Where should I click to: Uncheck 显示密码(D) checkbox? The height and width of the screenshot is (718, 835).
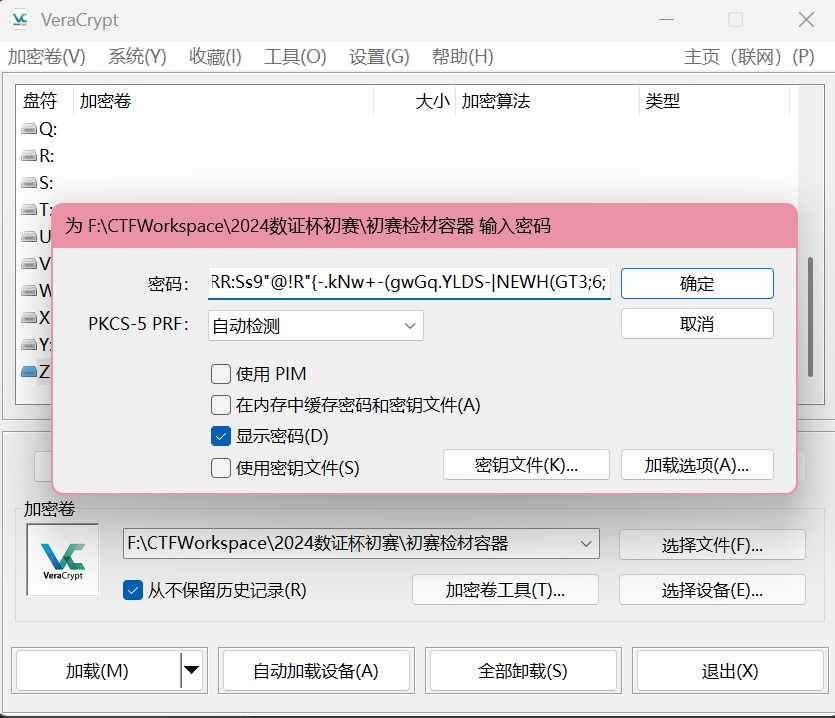click(220, 436)
